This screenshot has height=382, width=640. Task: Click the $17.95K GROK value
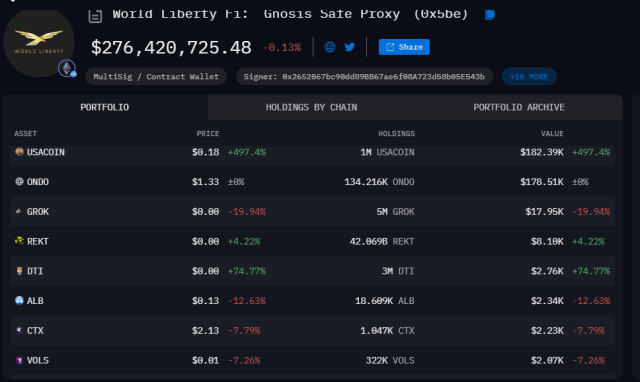pyautogui.click(x=544, y=212)
